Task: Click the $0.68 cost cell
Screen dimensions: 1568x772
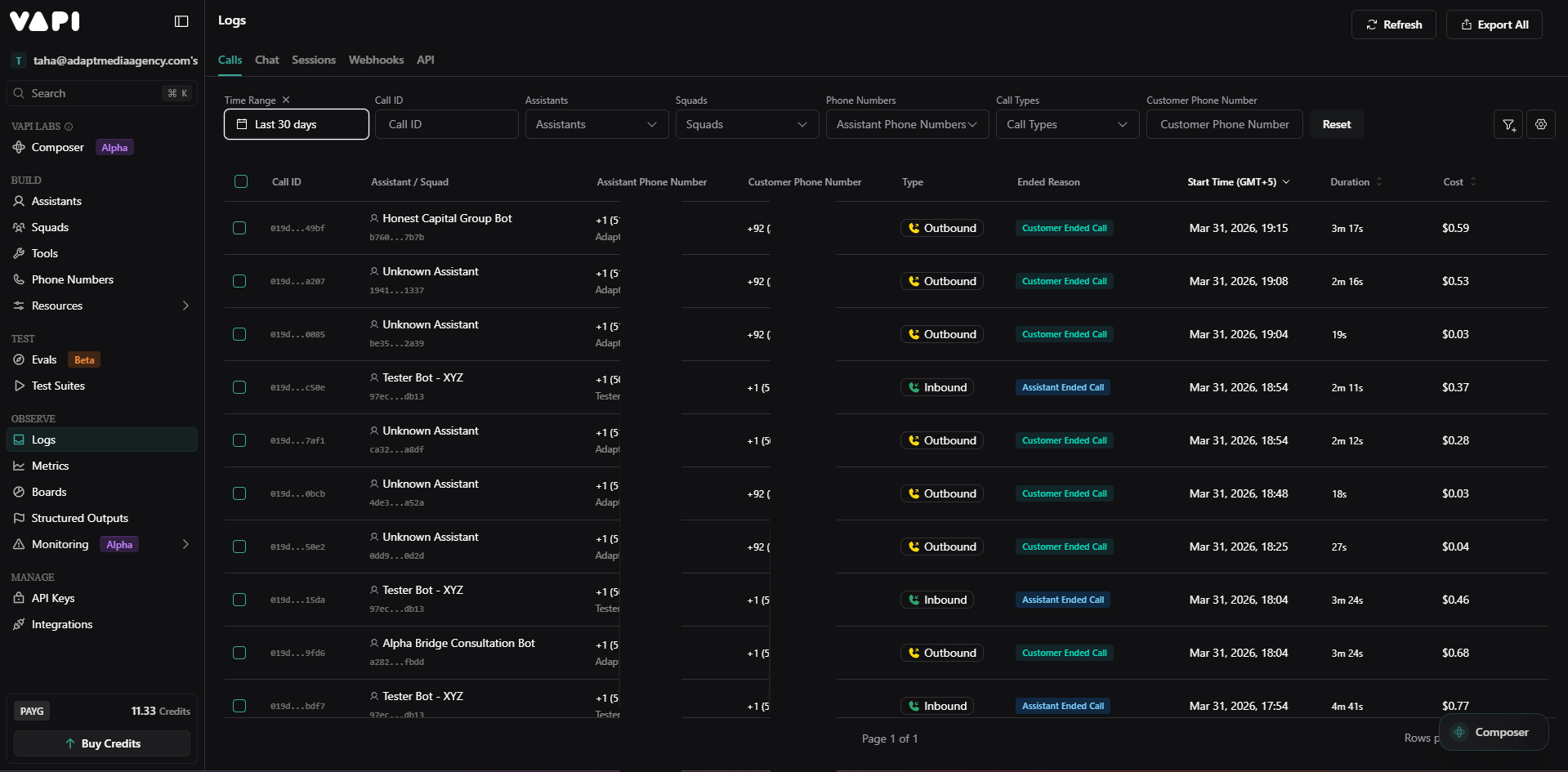Action: [x=1455, y=653]
